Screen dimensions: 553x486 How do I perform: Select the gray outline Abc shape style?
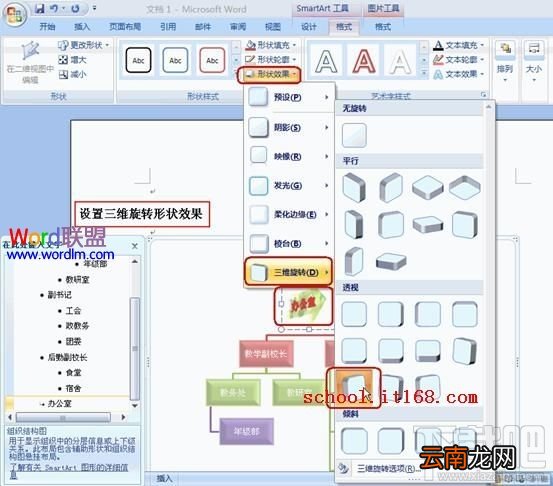click(x=175, y=60)
